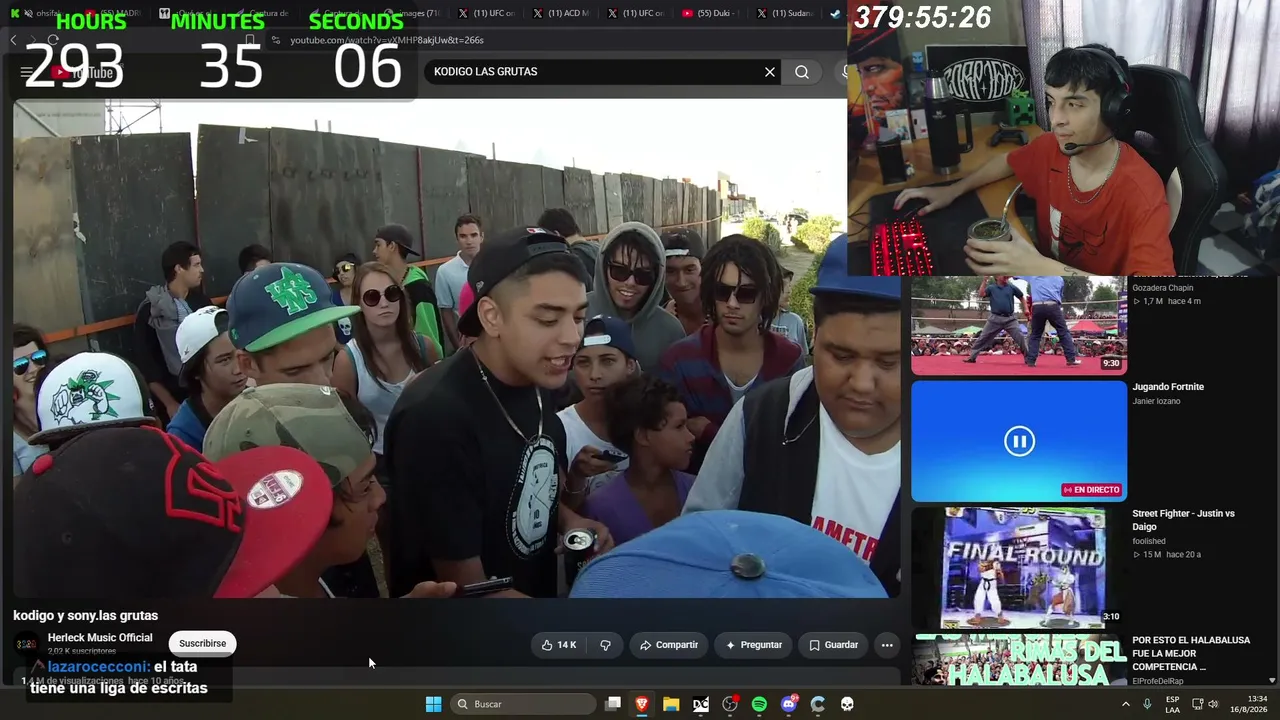Click the 'Gozadera Chapin' channel name
The image size is (1280, 720).
[x=1162, y=288]
